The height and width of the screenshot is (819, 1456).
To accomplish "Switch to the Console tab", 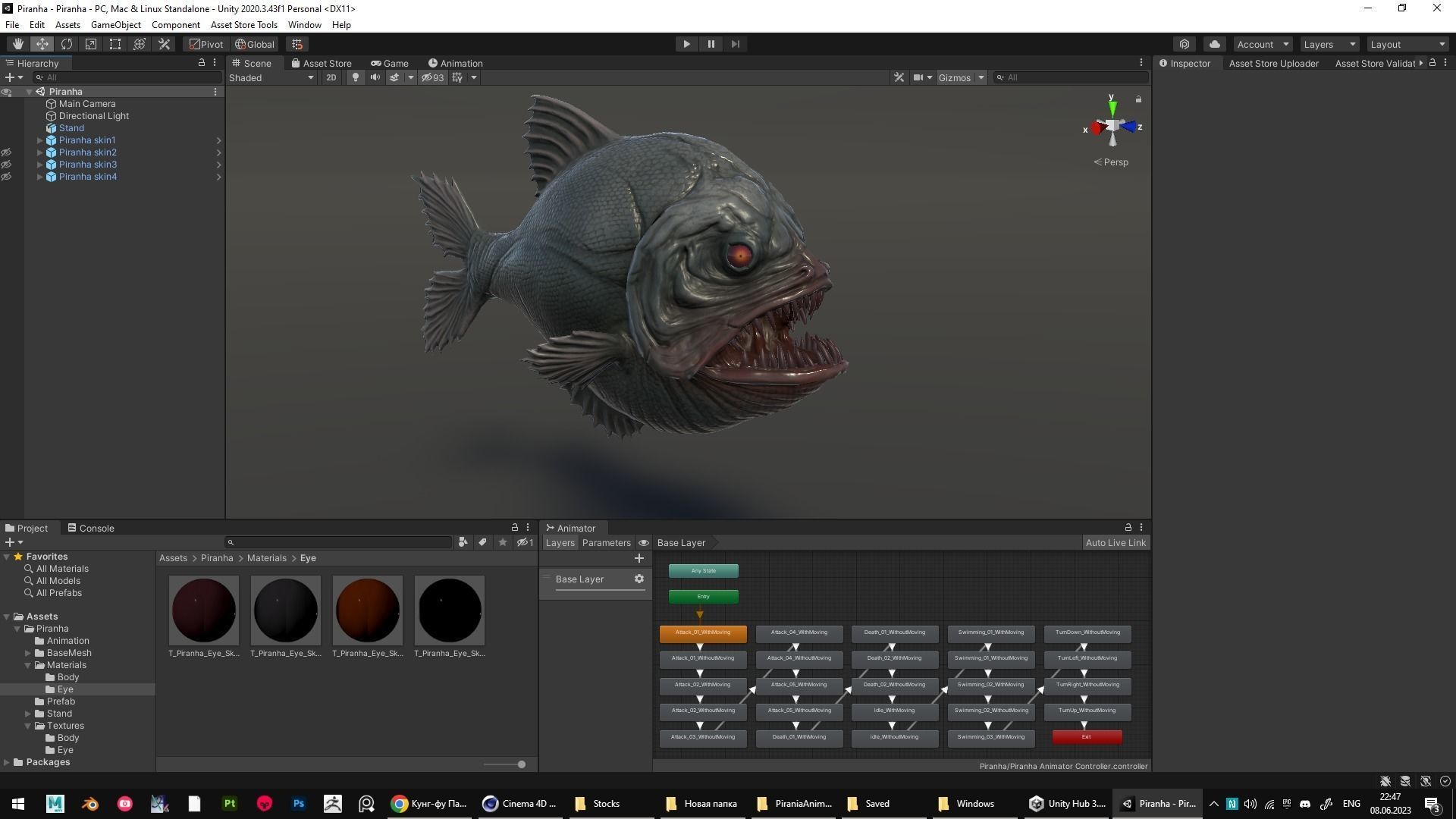I will click(91, 528).
